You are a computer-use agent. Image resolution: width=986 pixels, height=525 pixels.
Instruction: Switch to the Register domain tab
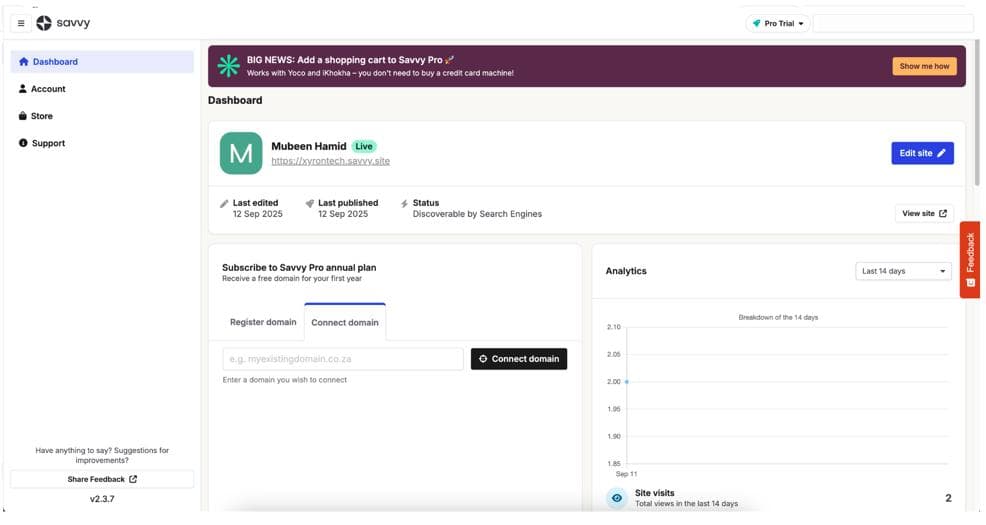tap(263, 322)
